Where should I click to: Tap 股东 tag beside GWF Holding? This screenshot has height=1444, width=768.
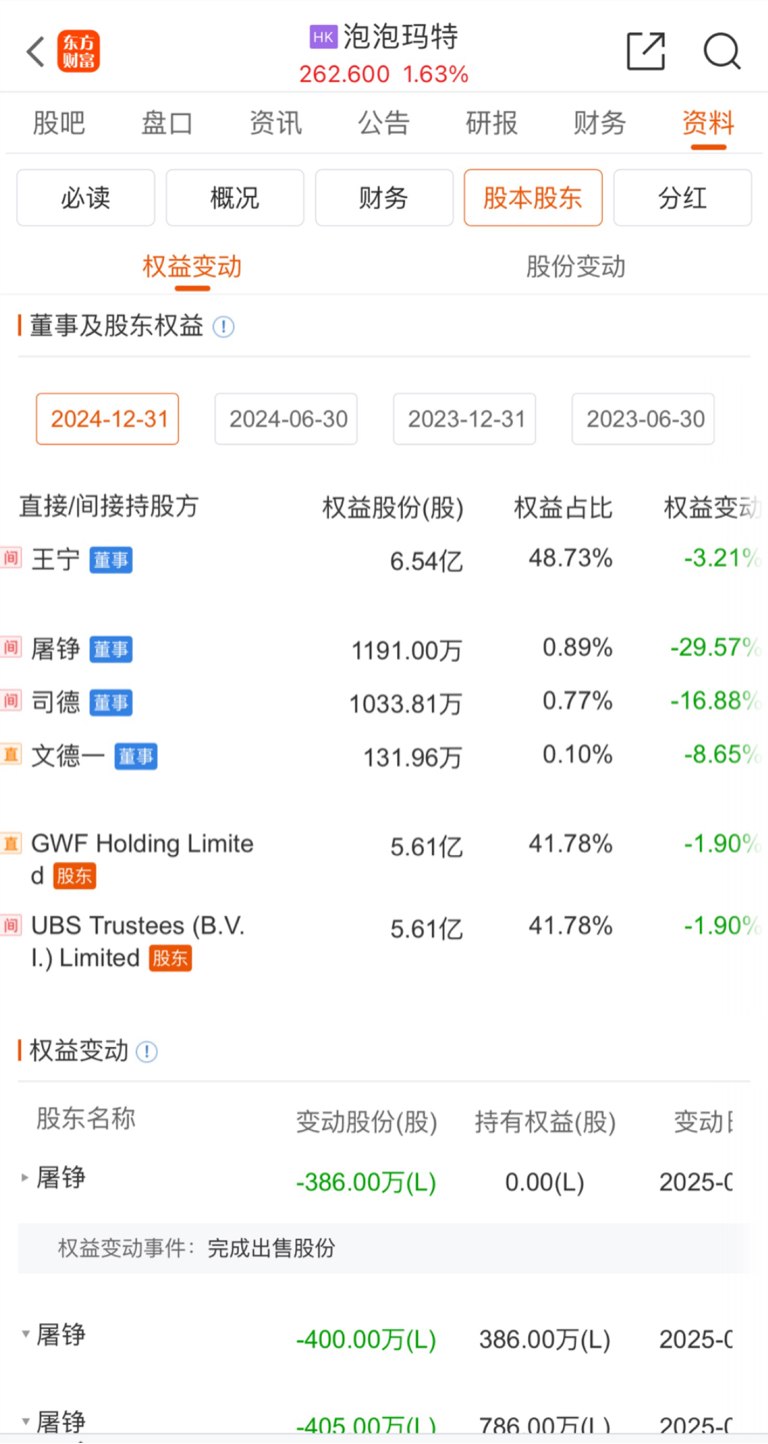74,877
